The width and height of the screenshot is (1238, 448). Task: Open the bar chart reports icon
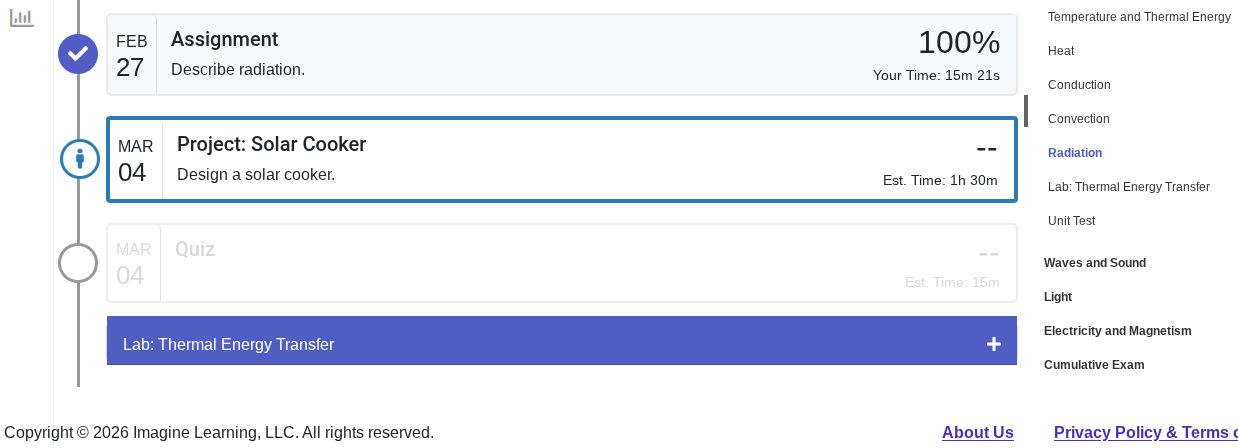(x=22, y=18)
